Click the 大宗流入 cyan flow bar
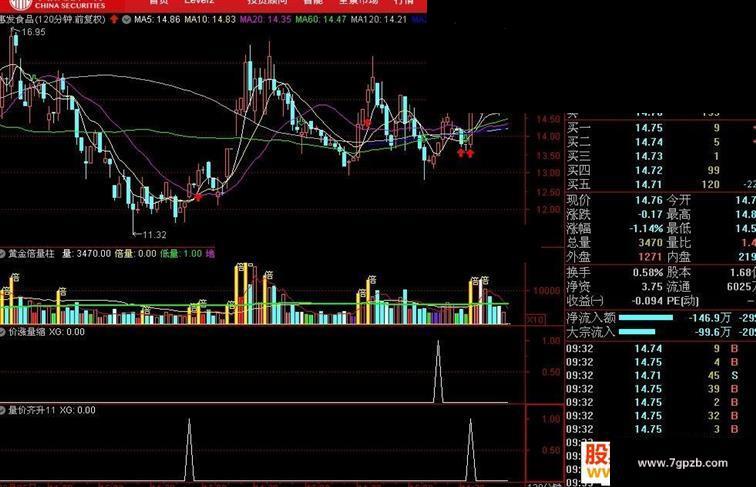 click(x=637, y=332)
